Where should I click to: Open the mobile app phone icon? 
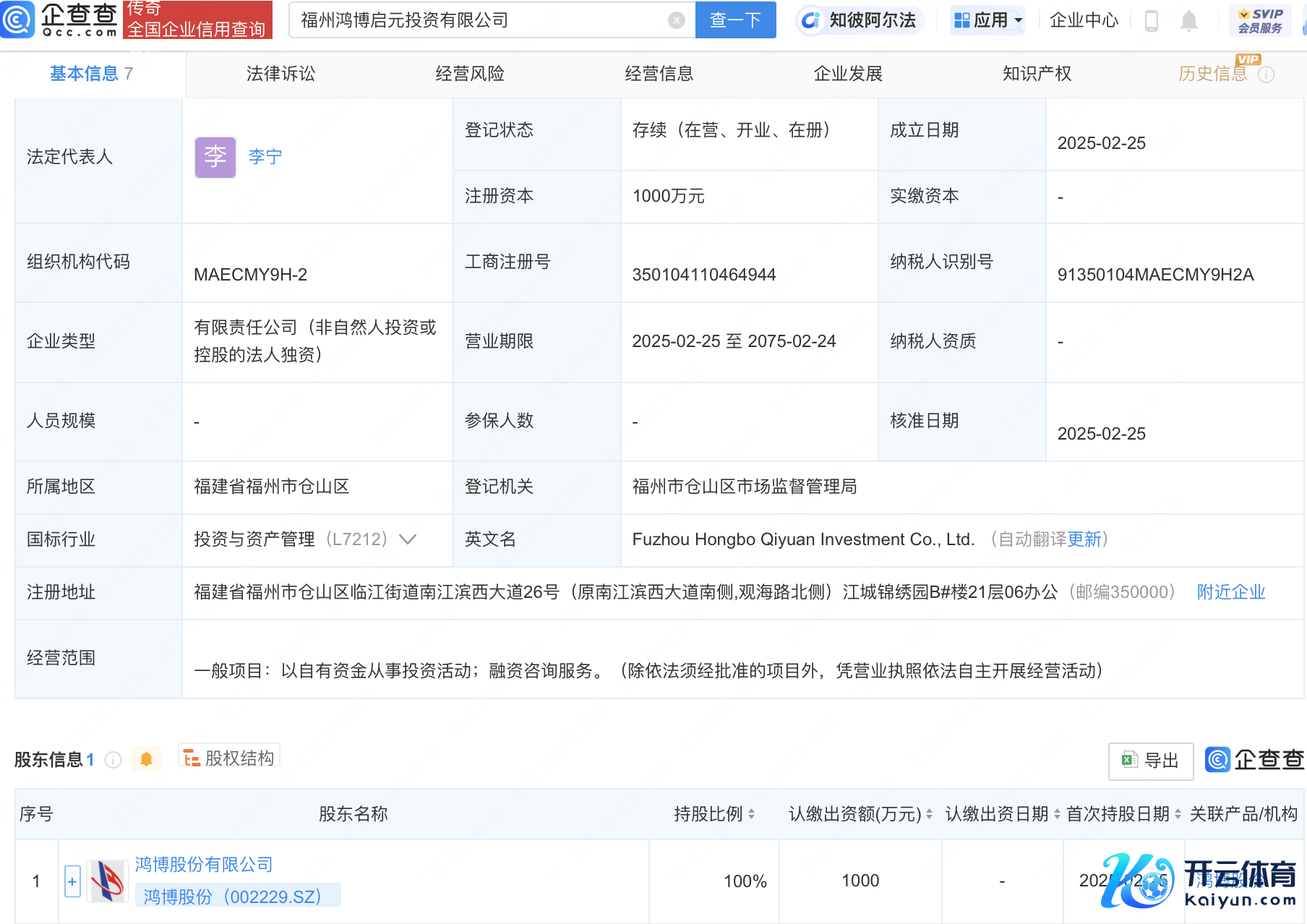pos(1152,21)
